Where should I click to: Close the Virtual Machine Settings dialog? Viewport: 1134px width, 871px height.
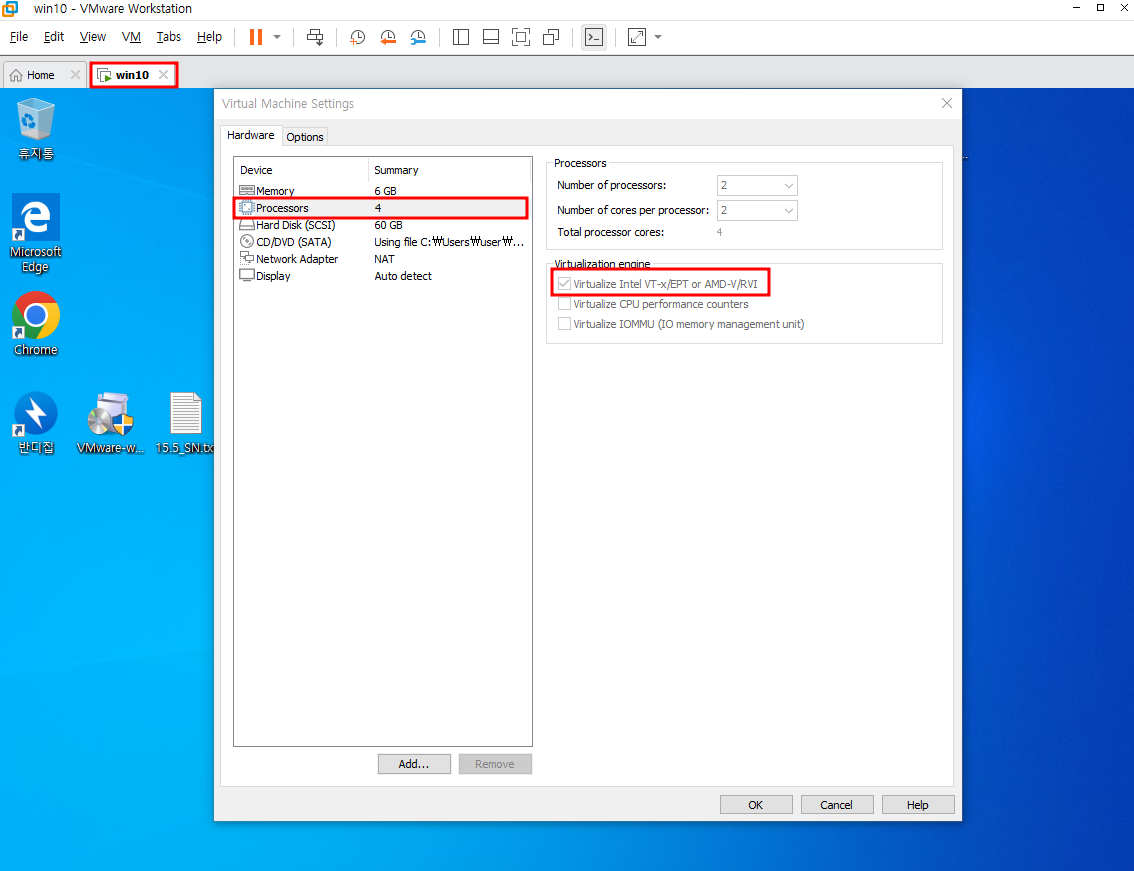click(x=947, y=103)
